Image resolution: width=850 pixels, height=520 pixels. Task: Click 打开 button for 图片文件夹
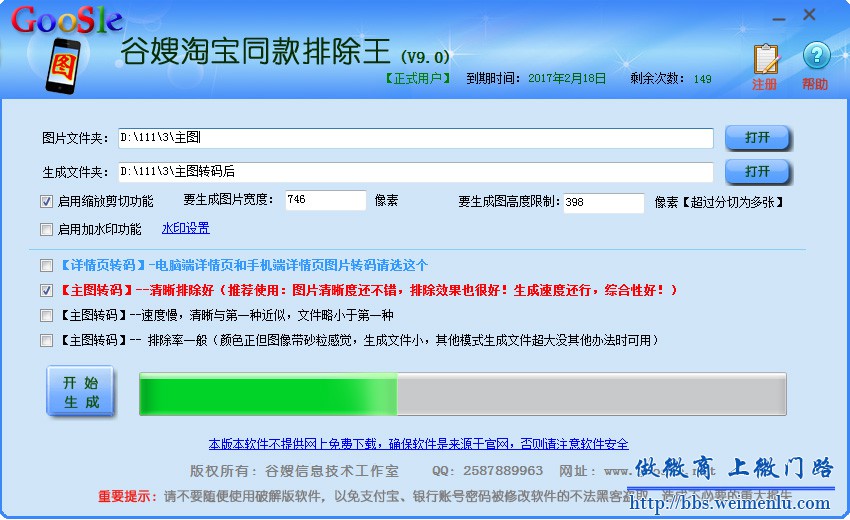pyautogui.click(x=758, y=138)
